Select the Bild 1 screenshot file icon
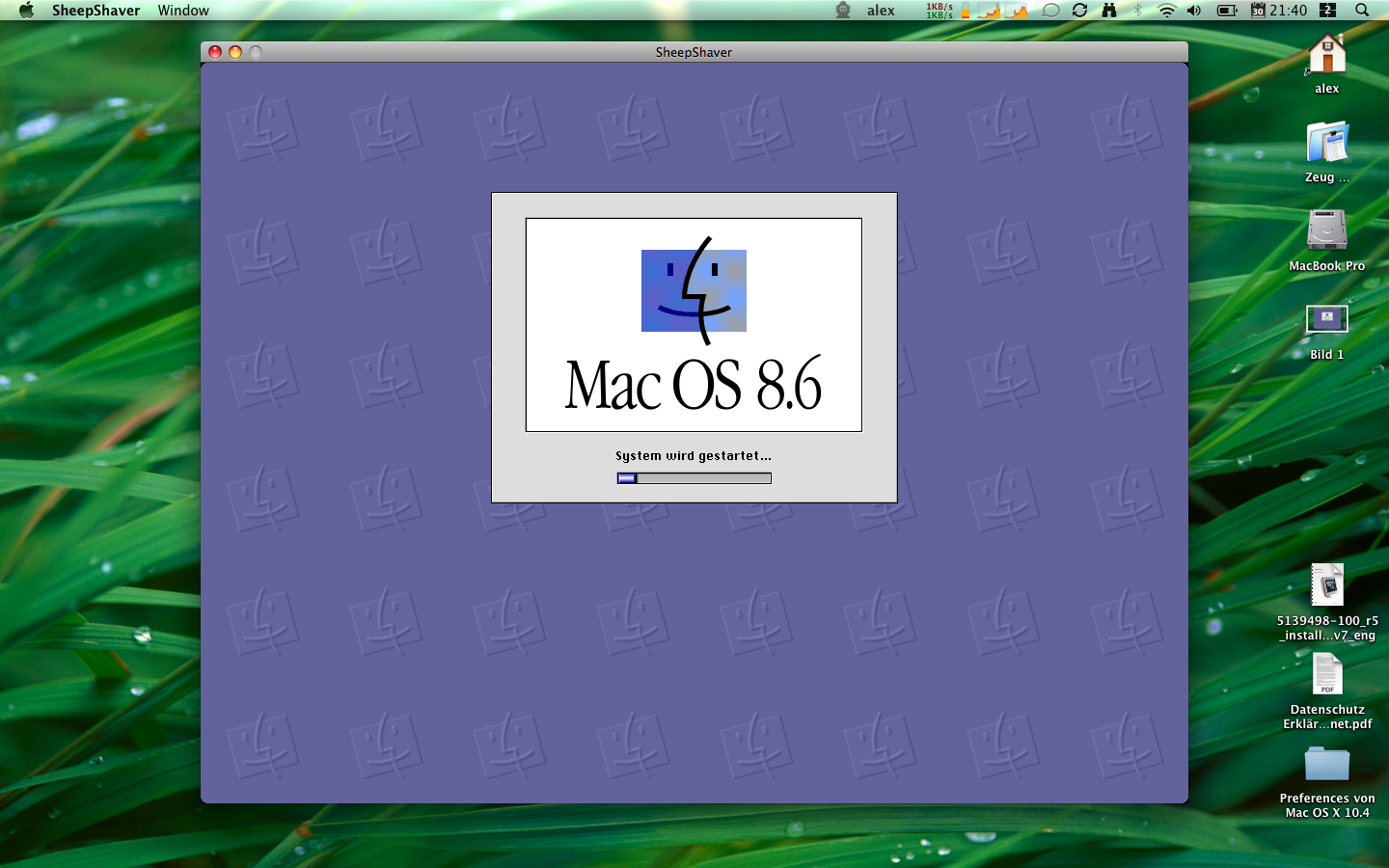1389x868 pixels. click(1327, 319)
